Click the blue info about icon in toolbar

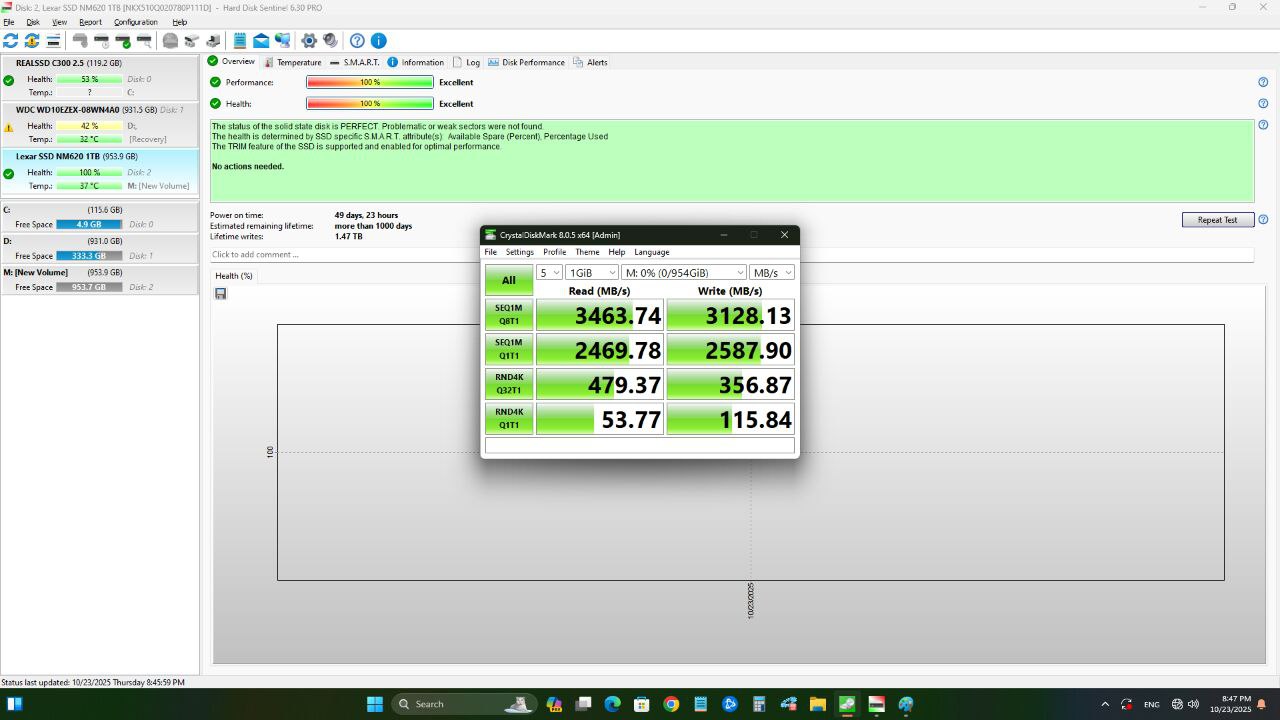pyautogui.click(x=379, y=41)
